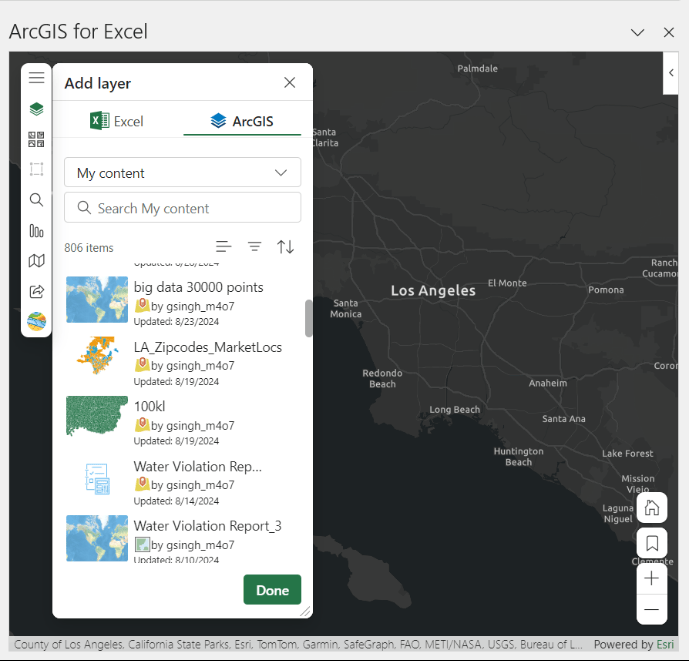
Task: Activate the rectangle selection tool
Action: [x=36, y=169]
